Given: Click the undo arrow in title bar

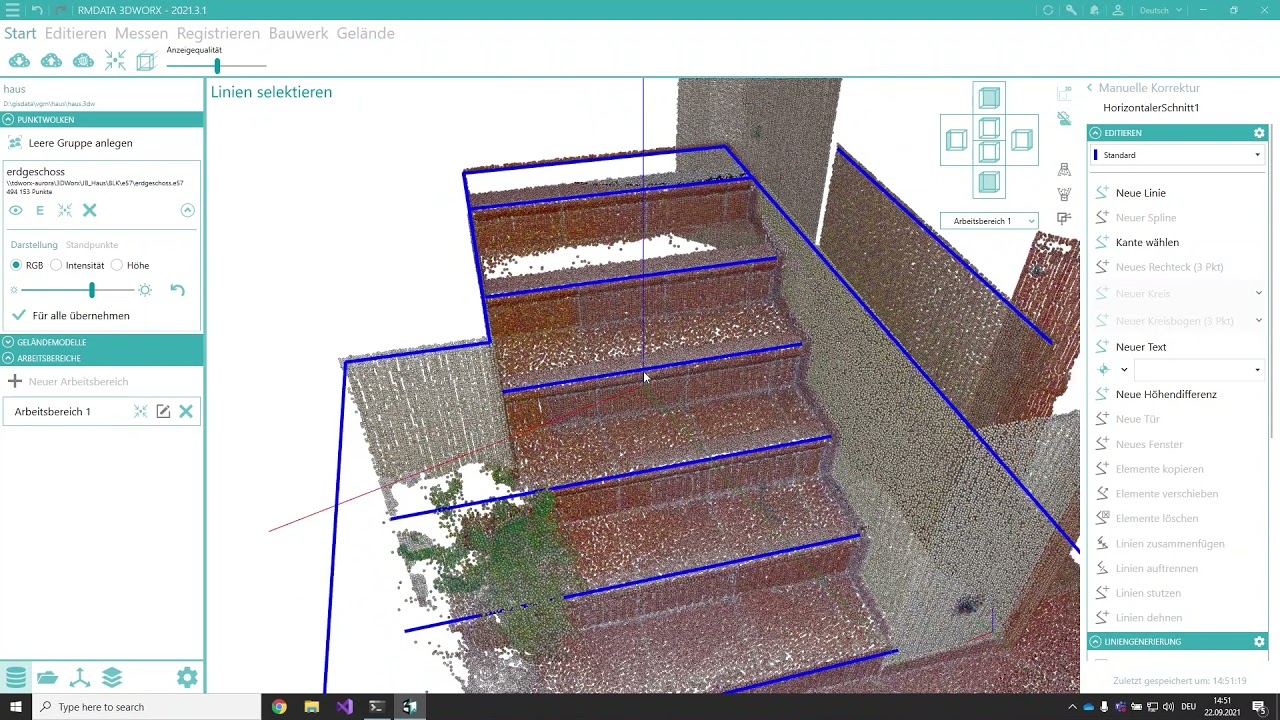Looking at the screenshot, I should (37, 10).
